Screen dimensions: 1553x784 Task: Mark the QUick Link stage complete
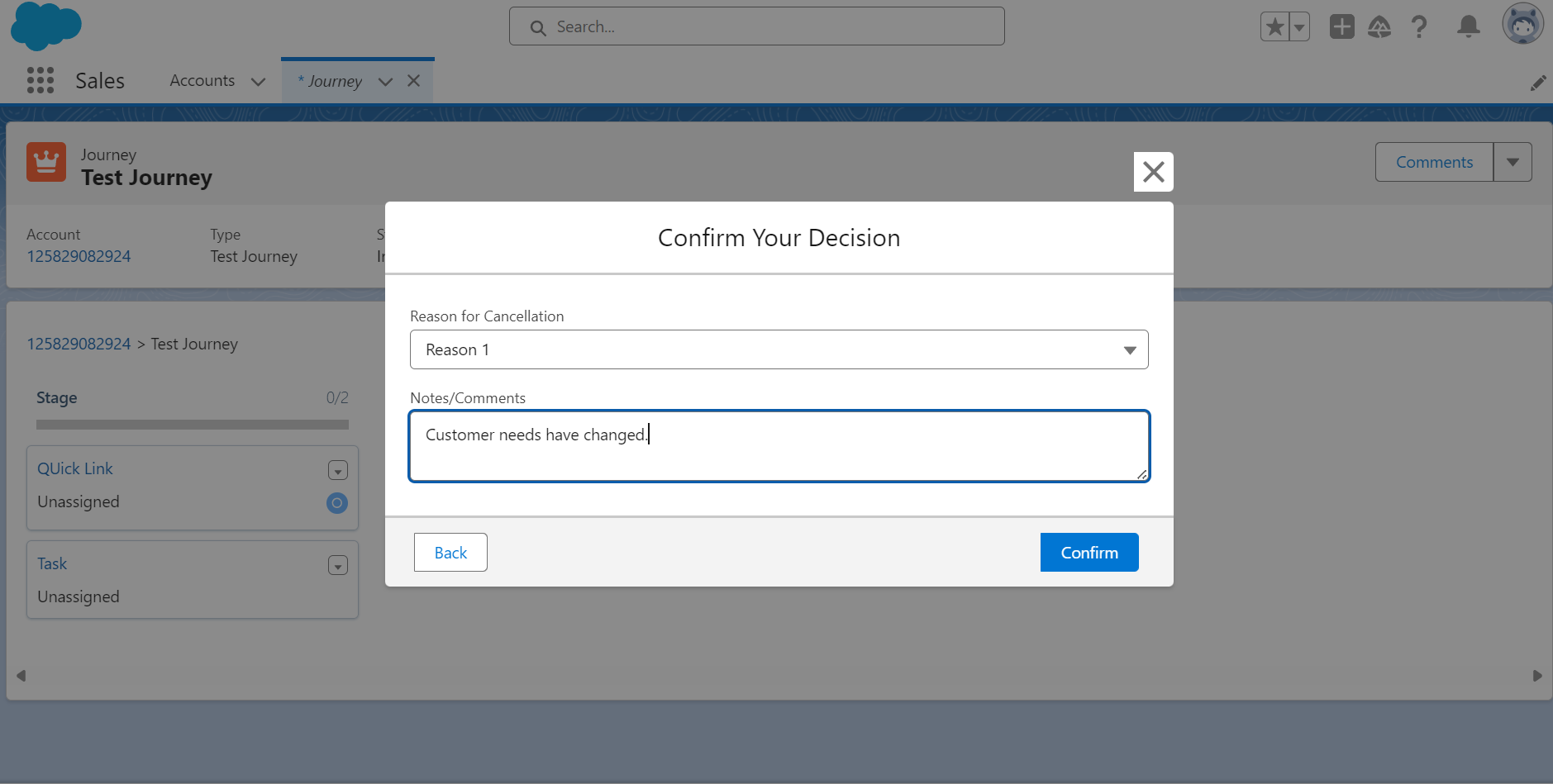point(336,502)
